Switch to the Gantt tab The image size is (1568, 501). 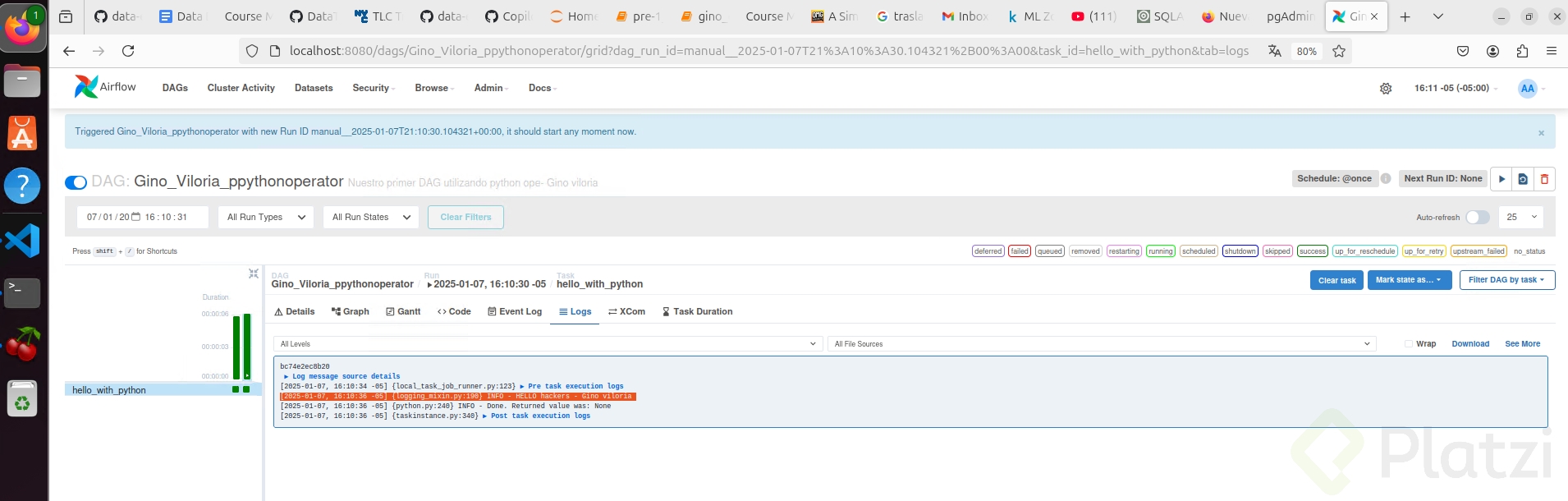coord(403,311)
